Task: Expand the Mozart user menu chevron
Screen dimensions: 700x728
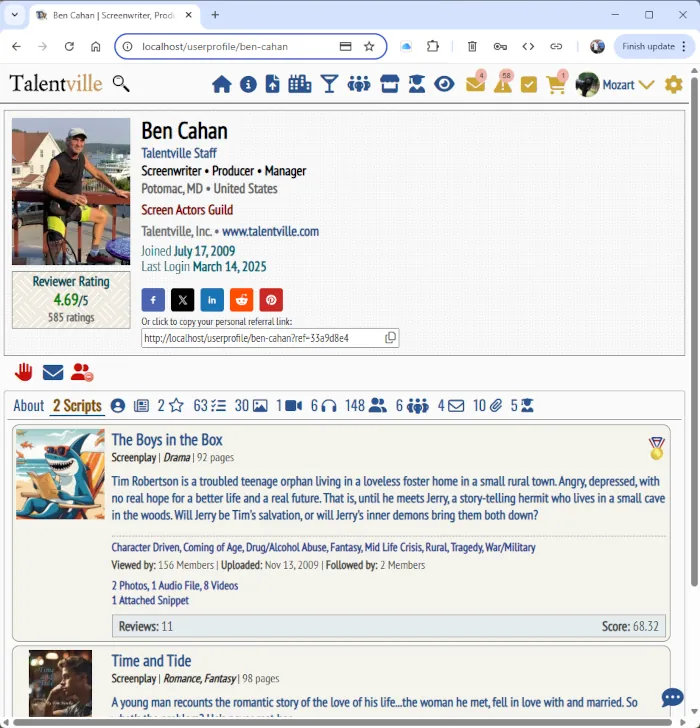Action: (x=646, y=85)
